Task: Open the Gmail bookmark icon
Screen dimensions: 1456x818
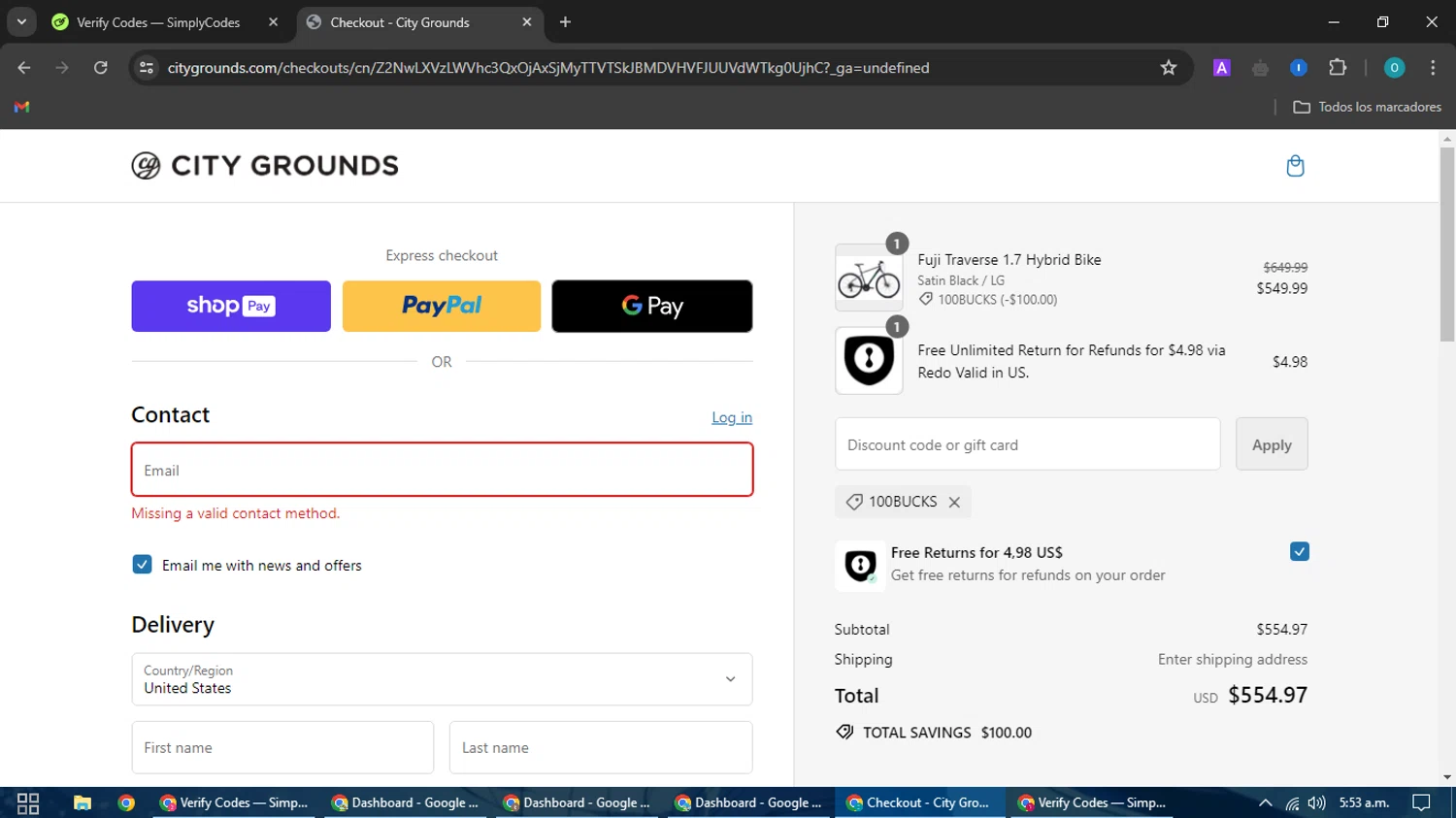Action: [x=21, y=107]
